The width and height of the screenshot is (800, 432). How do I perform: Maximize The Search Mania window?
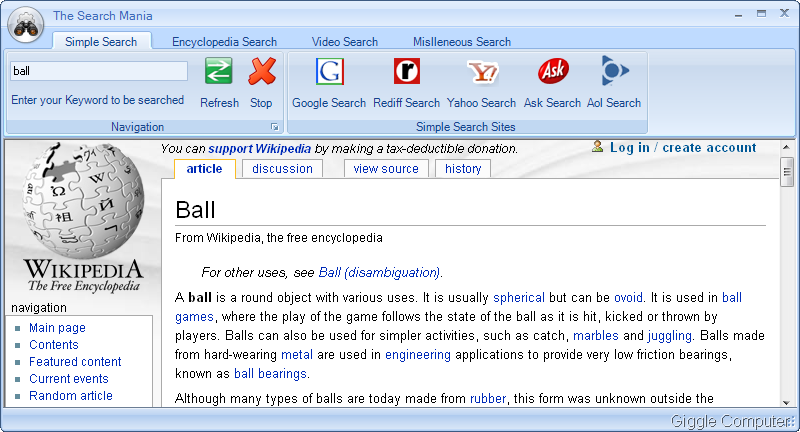point(761,14)
